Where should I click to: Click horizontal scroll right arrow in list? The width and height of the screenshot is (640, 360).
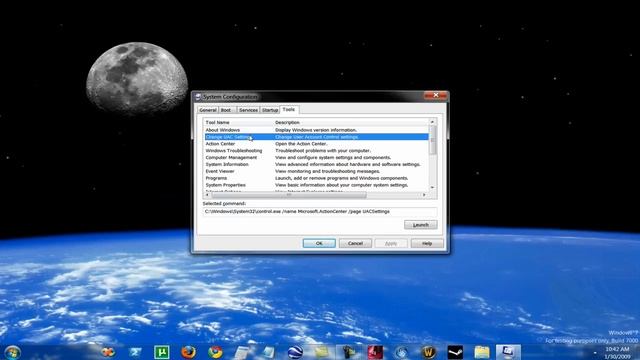424,195
